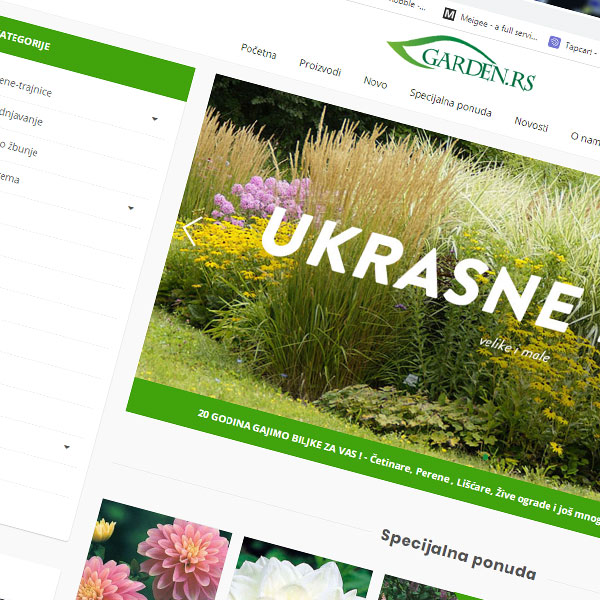Click the 'velike i male' banner subtitle

point(515,349)
